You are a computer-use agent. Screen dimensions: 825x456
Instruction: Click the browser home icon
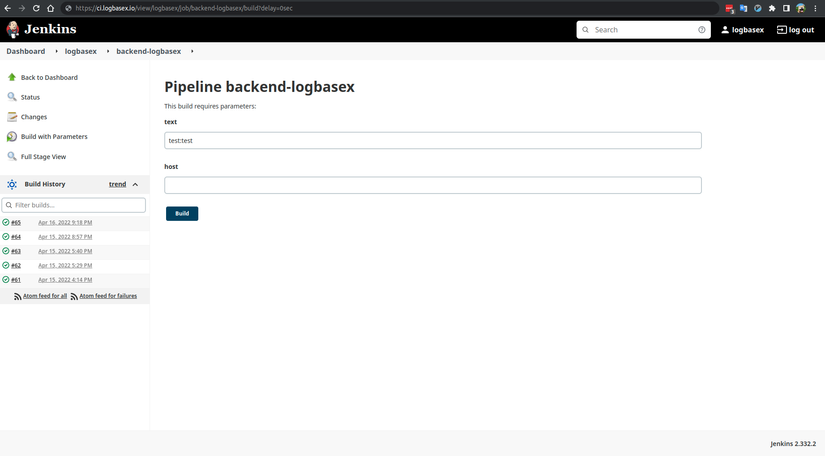(51, 8)
